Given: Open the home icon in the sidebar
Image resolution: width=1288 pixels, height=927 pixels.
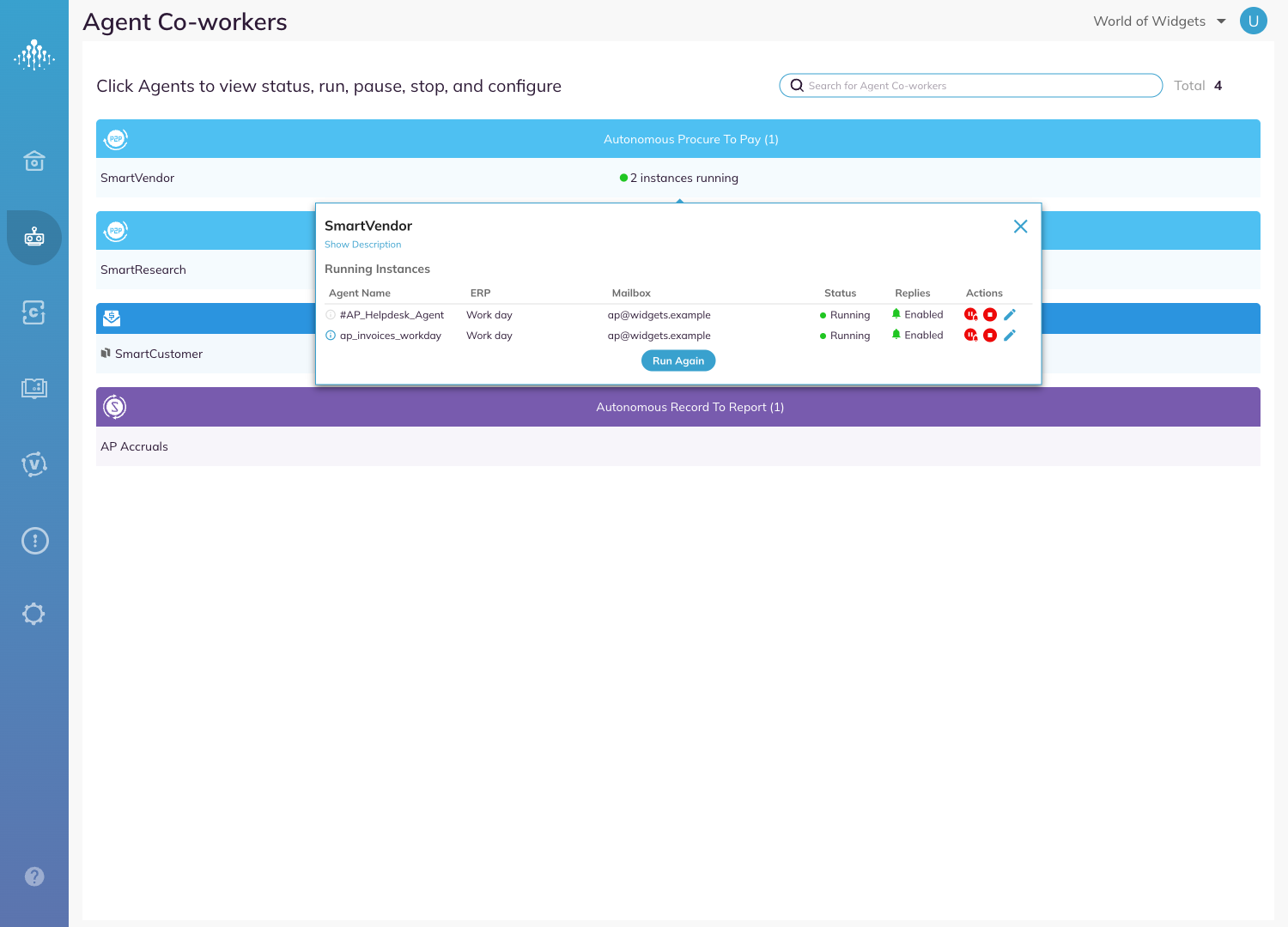Looking at the screenshot, I should 34,161.
